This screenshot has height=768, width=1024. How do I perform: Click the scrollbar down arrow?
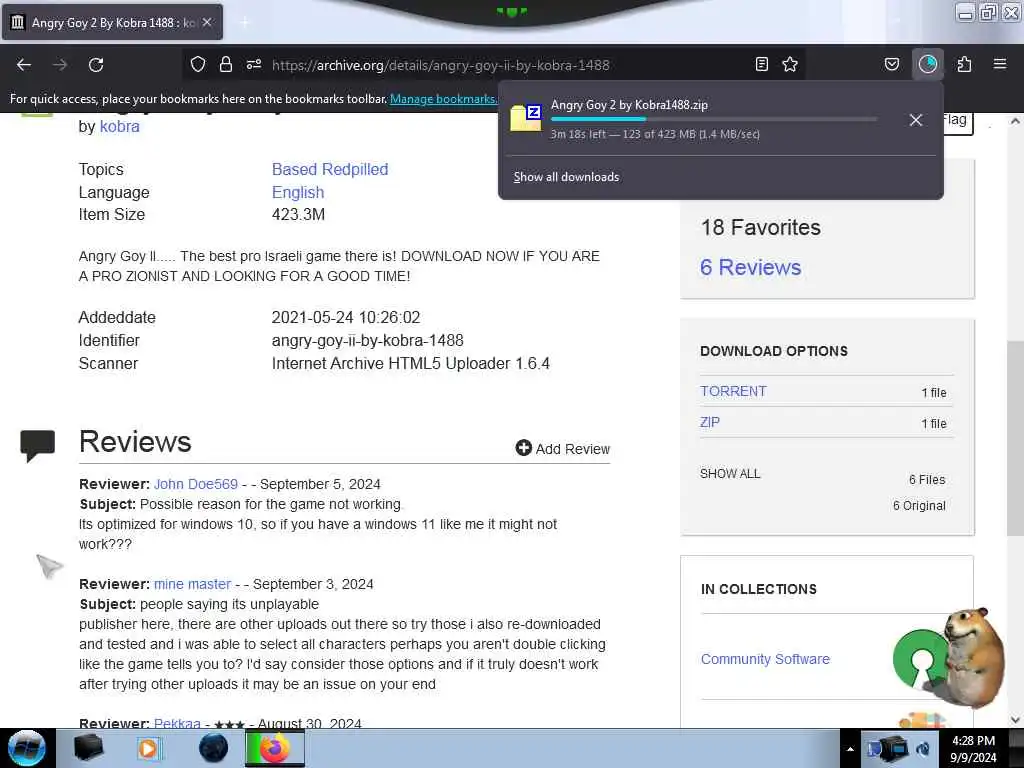[x=1015, y=720]
